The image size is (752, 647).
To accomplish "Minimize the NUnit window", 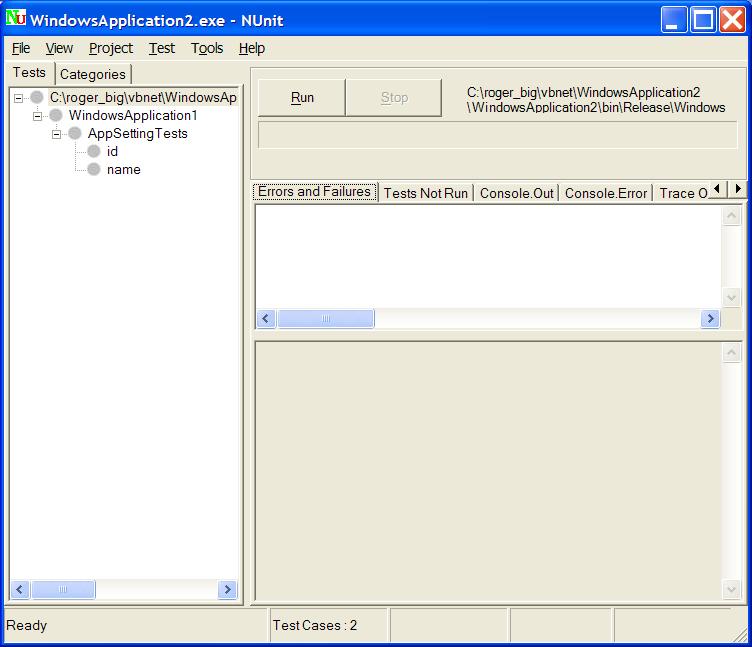I will 673,20.
